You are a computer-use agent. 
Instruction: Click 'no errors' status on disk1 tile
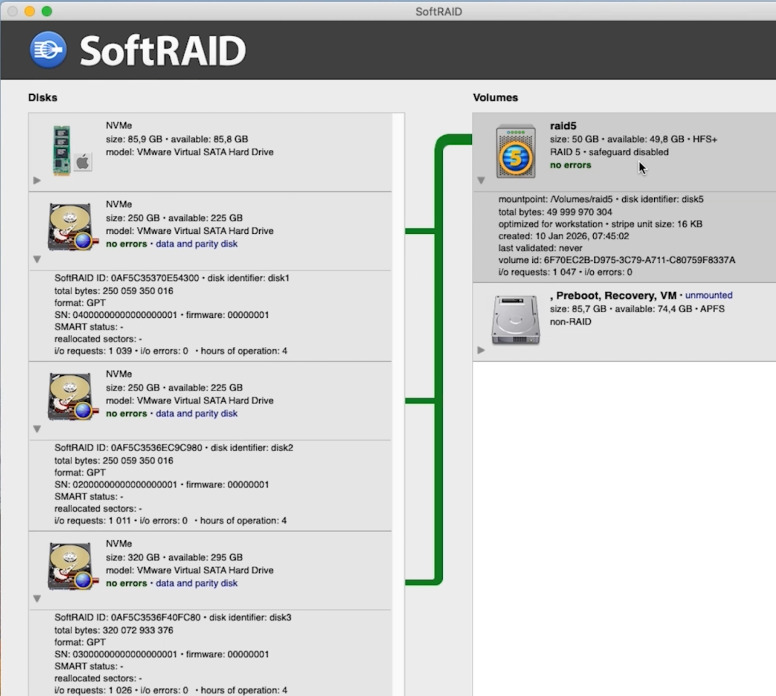[126, 244]
